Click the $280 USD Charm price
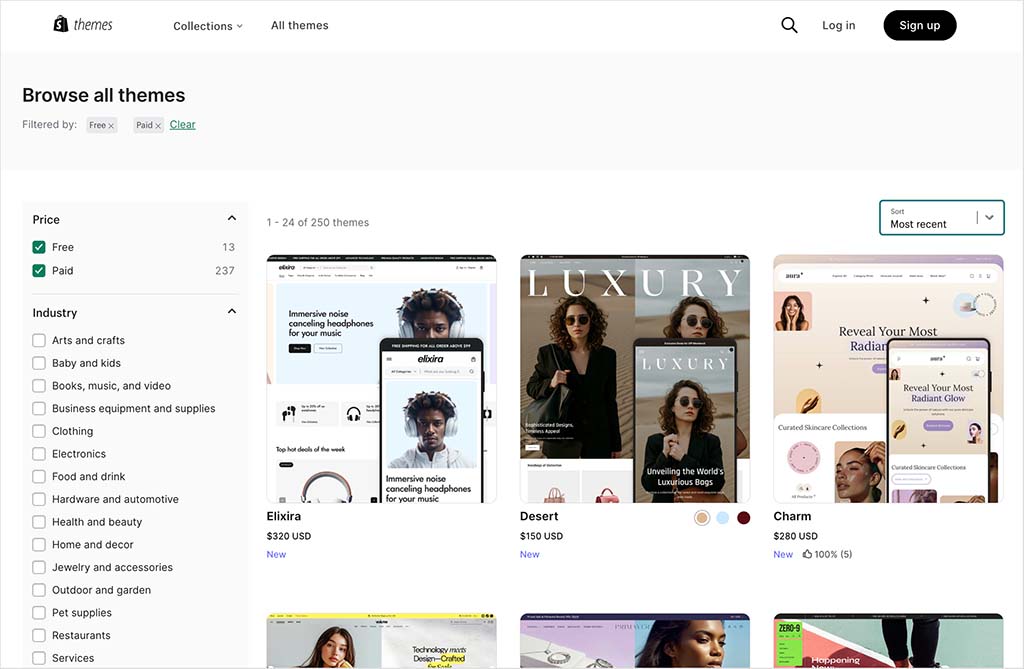 [x=795, y=536]
